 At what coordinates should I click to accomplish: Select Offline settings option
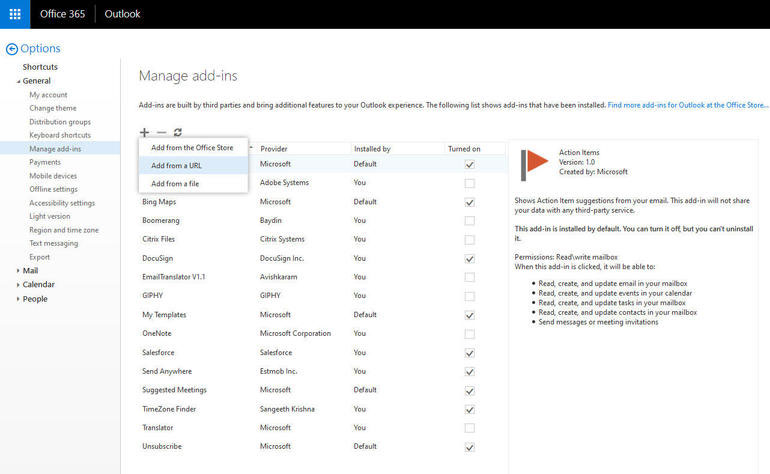(x=53, y=189)
